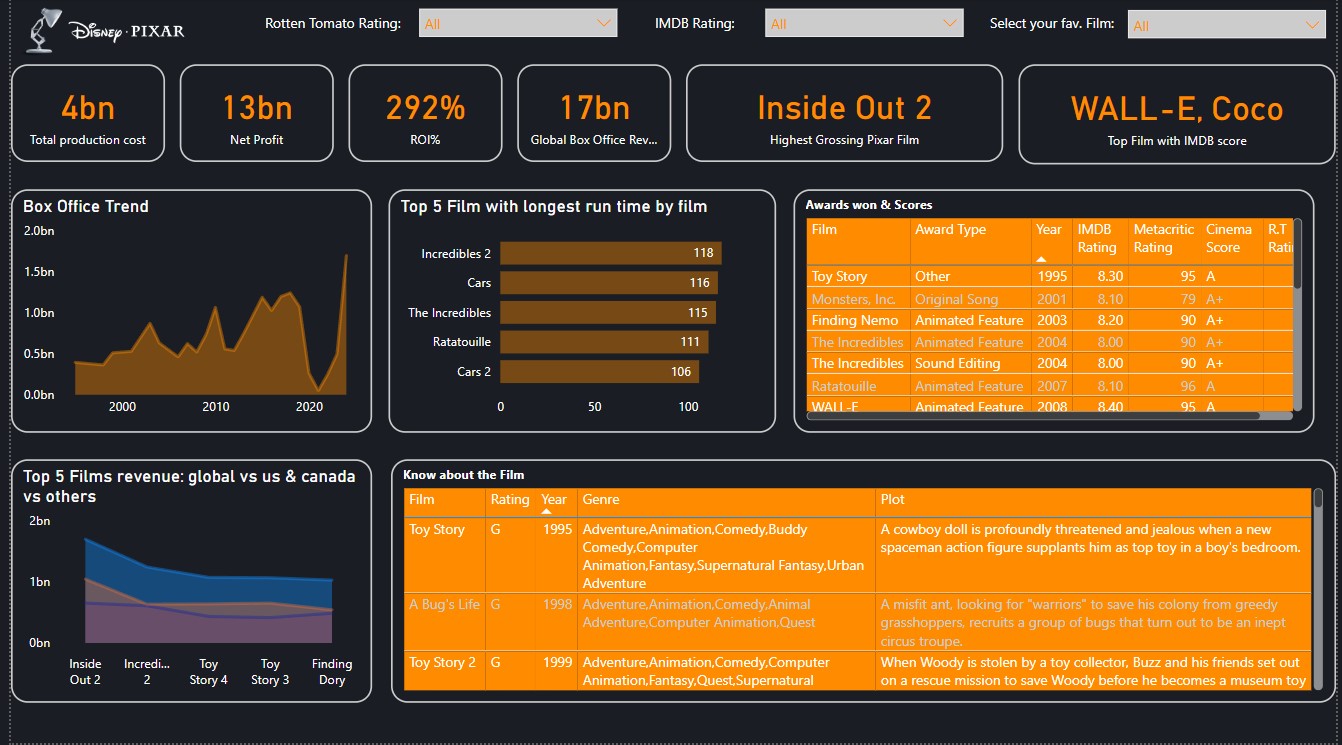Screen dimensions: 1342x745
Task: Click the Global Box Office Revenue card
Action: tap(594, 113)
